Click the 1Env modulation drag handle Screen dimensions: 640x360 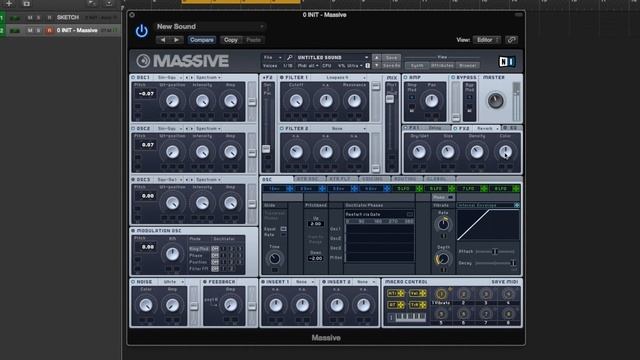click(289, 189)
